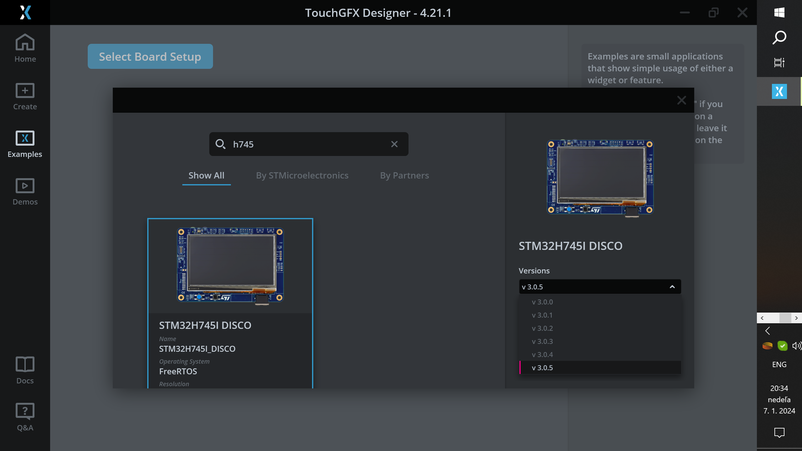802x451 pixels.
Task: Open the Q&A section in sidebar
Action: (x=25, y=417)
